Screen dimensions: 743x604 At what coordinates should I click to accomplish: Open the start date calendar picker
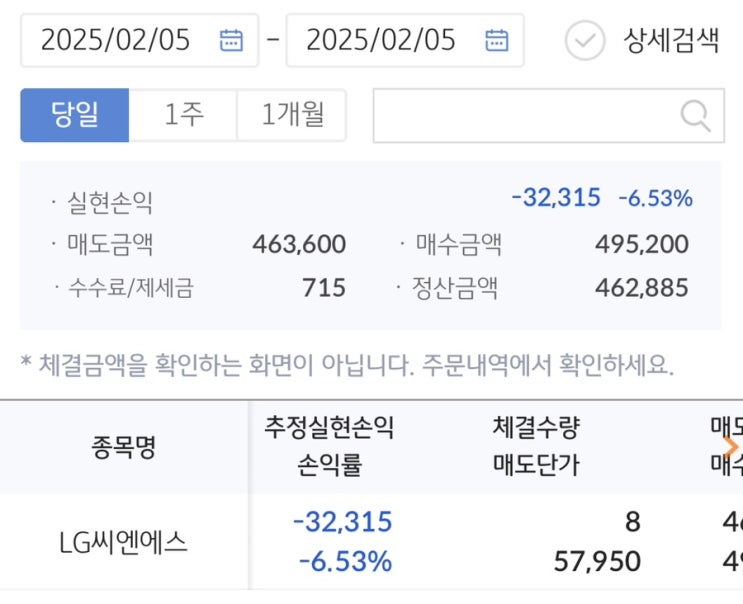tap(231, 40)
